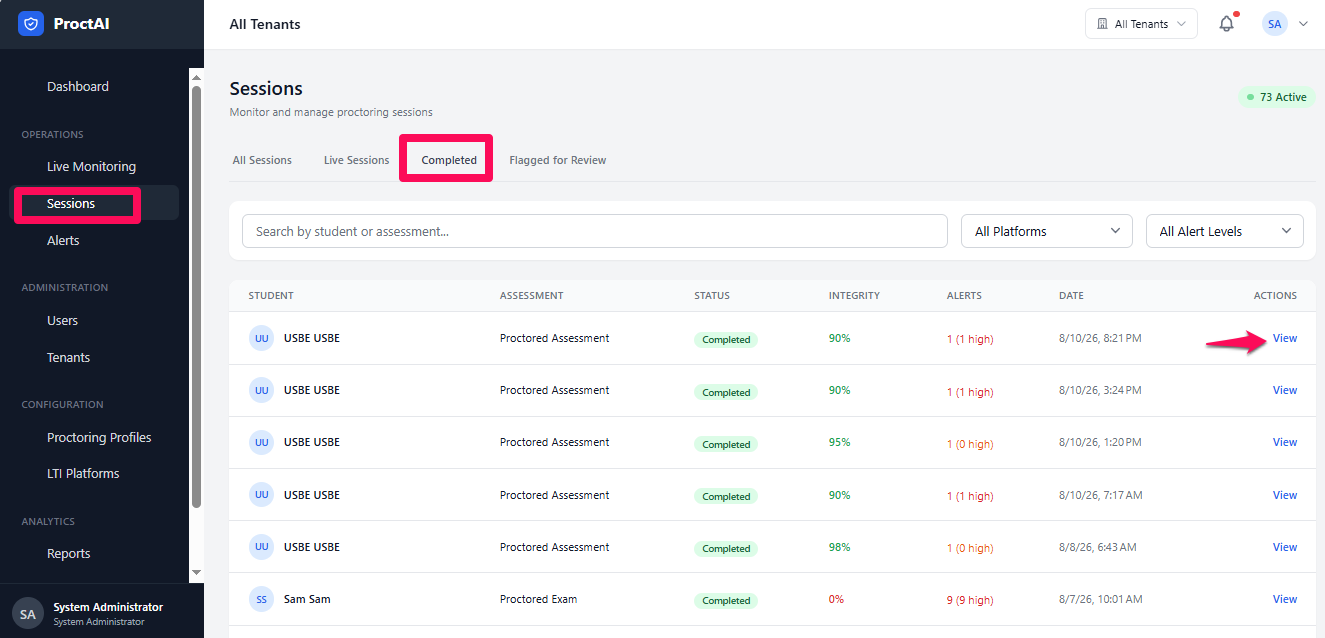
Task: View the session dated 8/10/26, 7:17 AM
Action: click(x=1285, y=495)
